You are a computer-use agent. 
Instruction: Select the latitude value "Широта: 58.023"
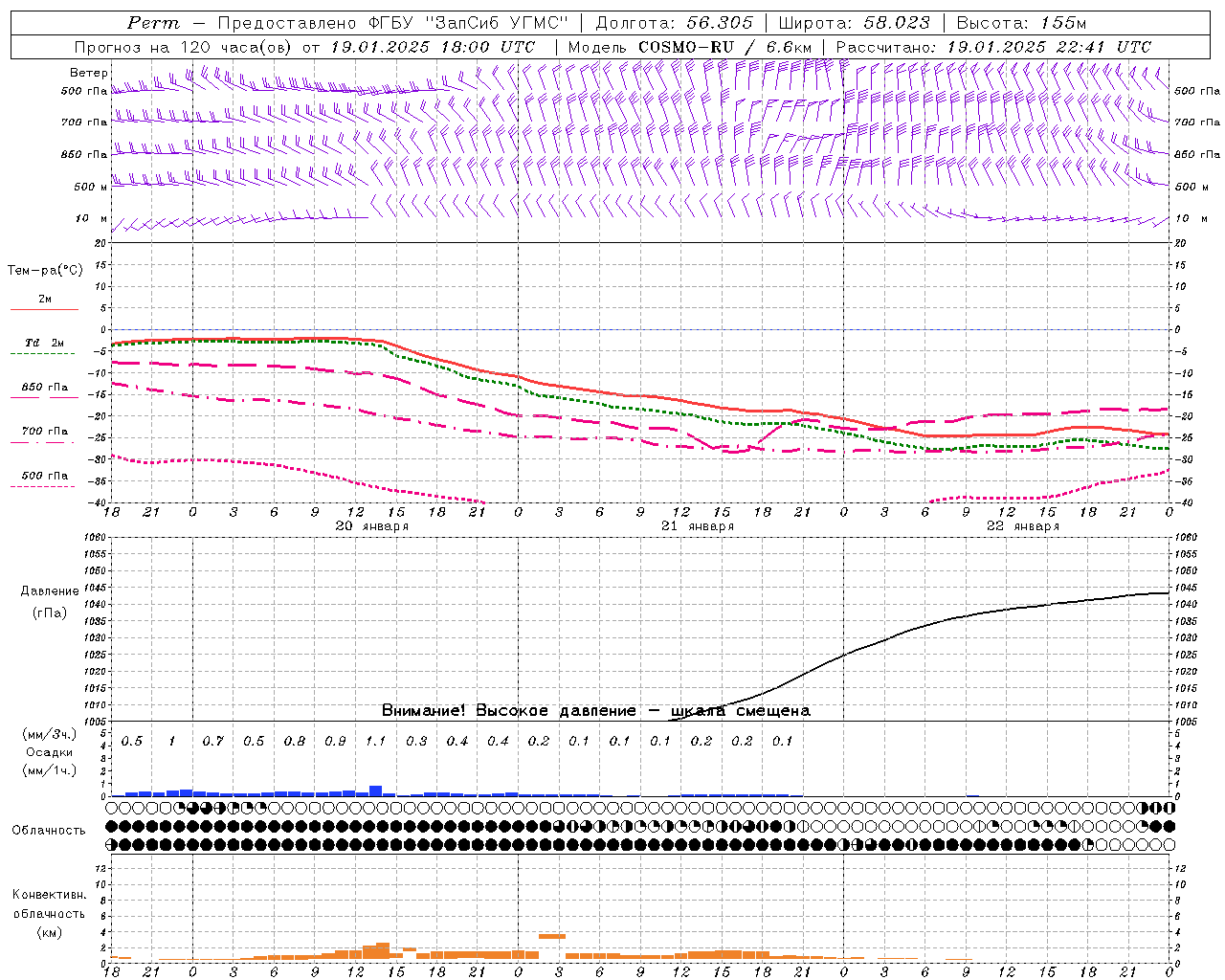coord(854,23)
